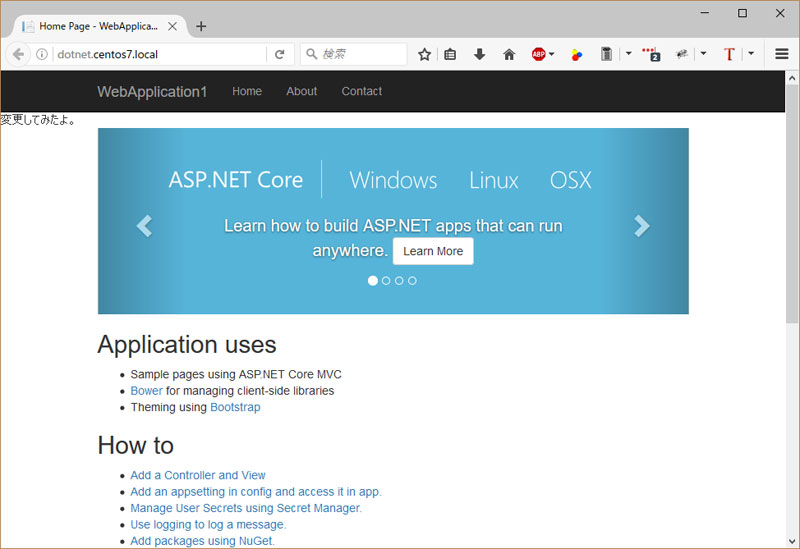The image size is (800, 549).
Task: Open dropdown arrow next to trash icon
Action: pyautogui.click(x=629, y=53)
